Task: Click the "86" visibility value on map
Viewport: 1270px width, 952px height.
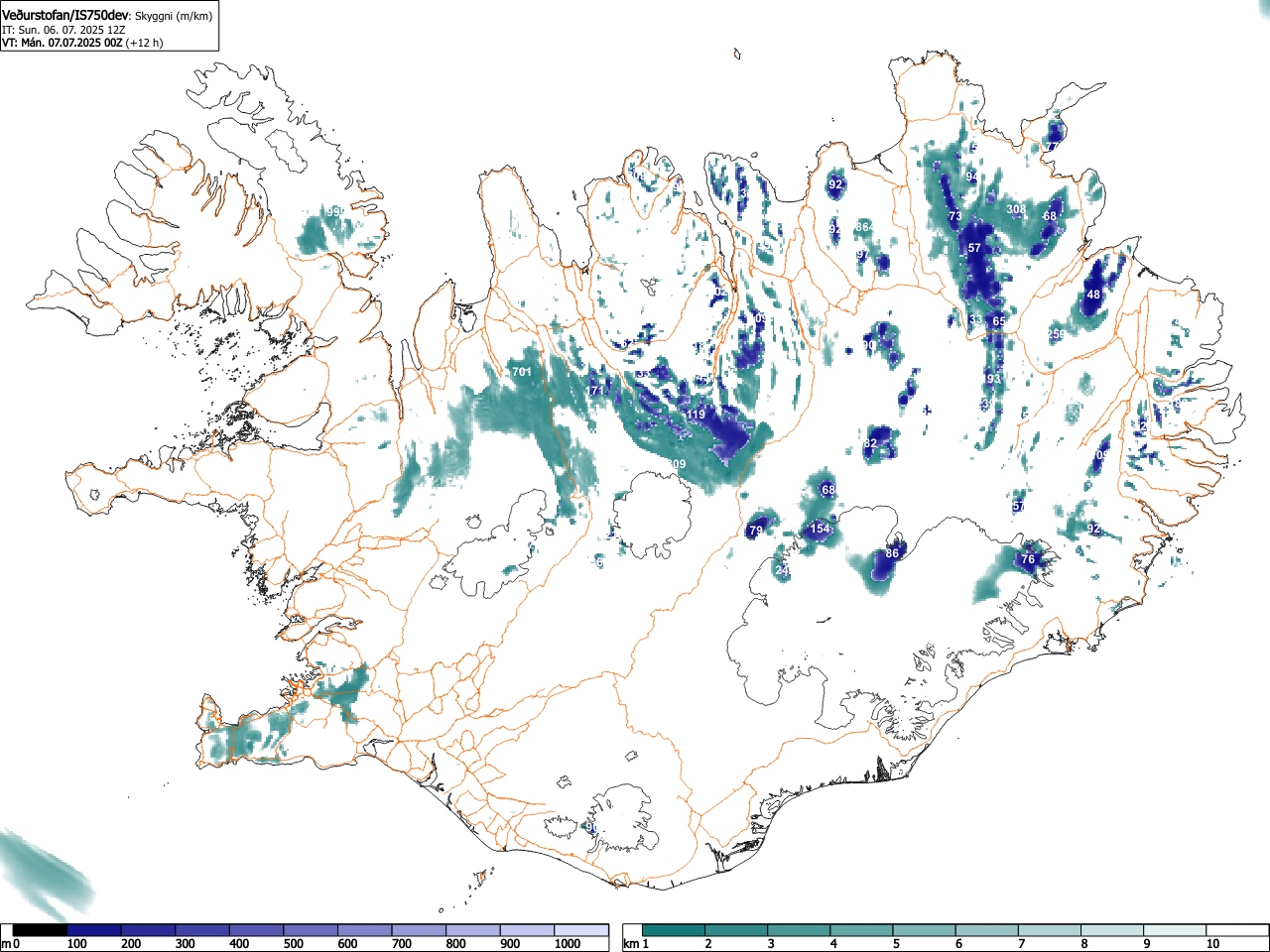Action: click(892, 553)
